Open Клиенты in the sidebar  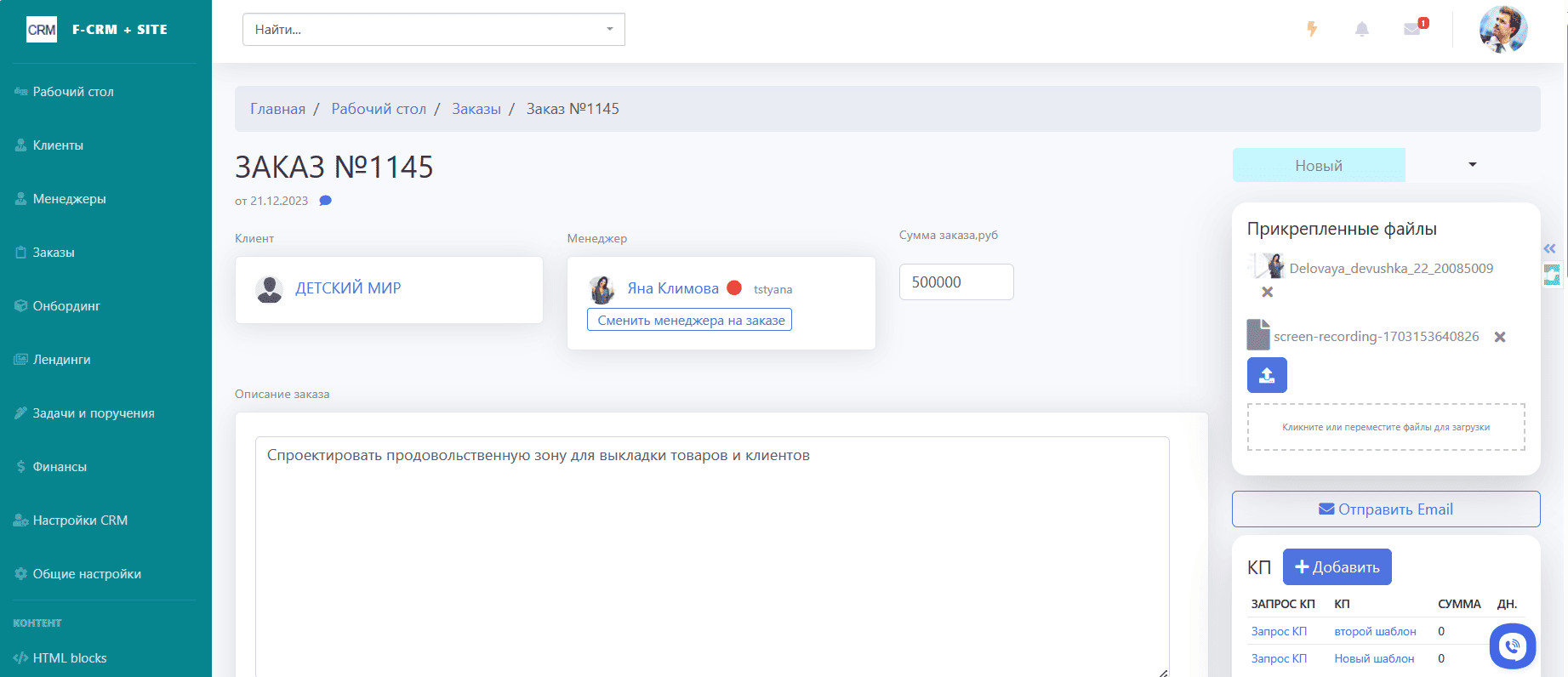[58, 145]
